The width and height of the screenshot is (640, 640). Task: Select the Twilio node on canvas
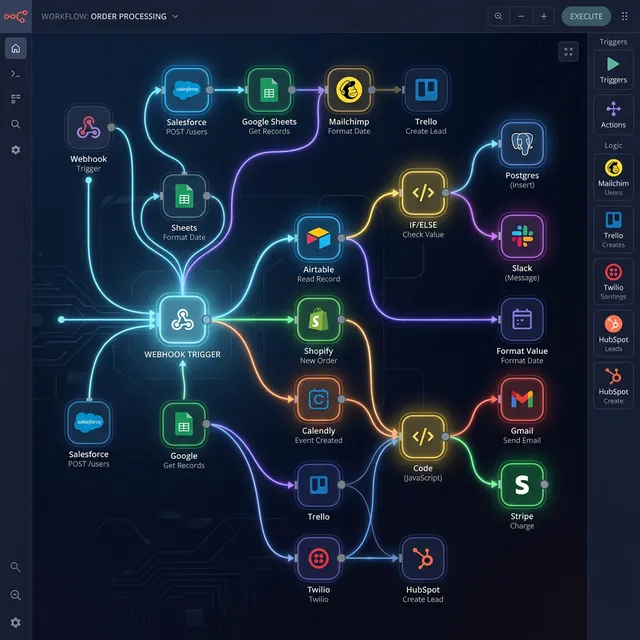coord(318,558)
